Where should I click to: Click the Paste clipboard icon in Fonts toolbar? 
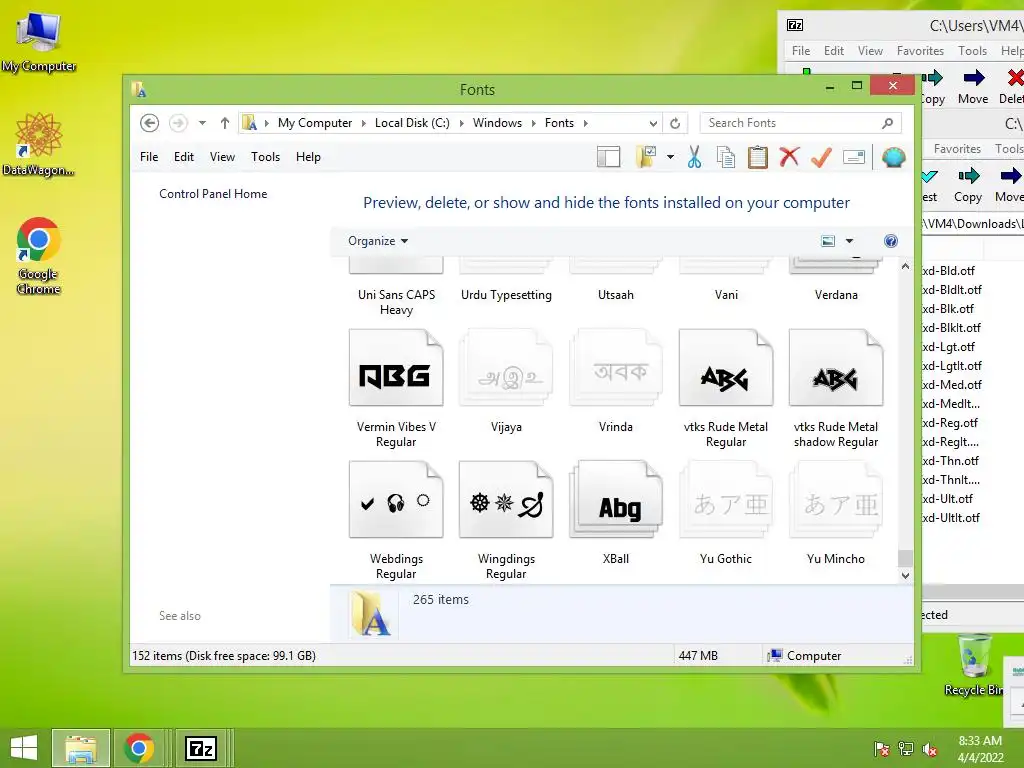pos(758,157)
